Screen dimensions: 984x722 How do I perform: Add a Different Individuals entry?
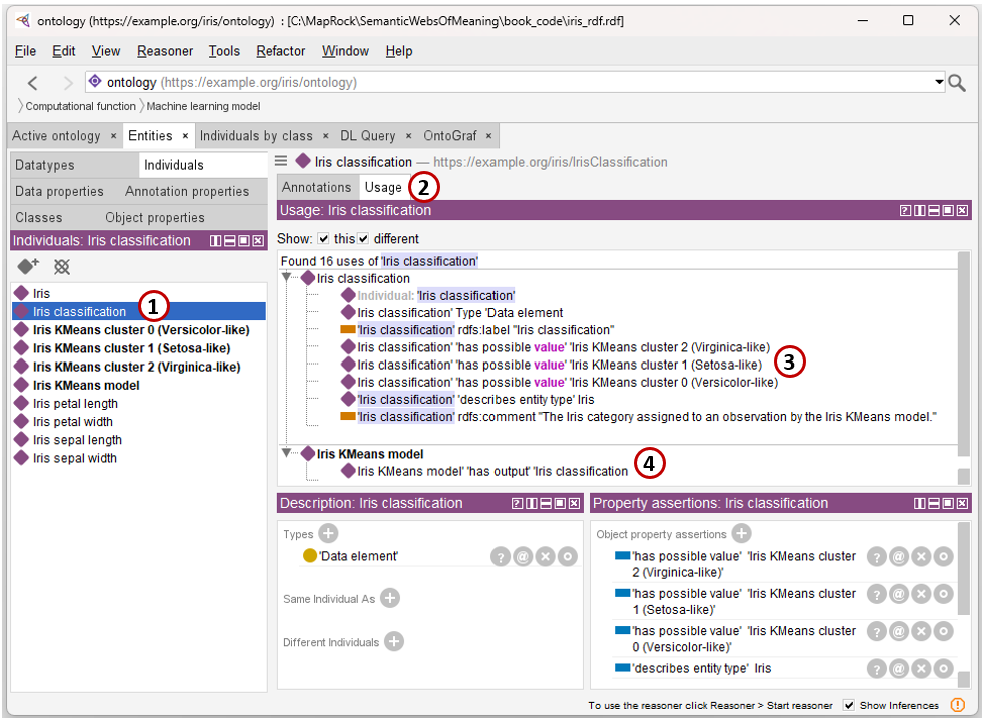pos(394,642)
